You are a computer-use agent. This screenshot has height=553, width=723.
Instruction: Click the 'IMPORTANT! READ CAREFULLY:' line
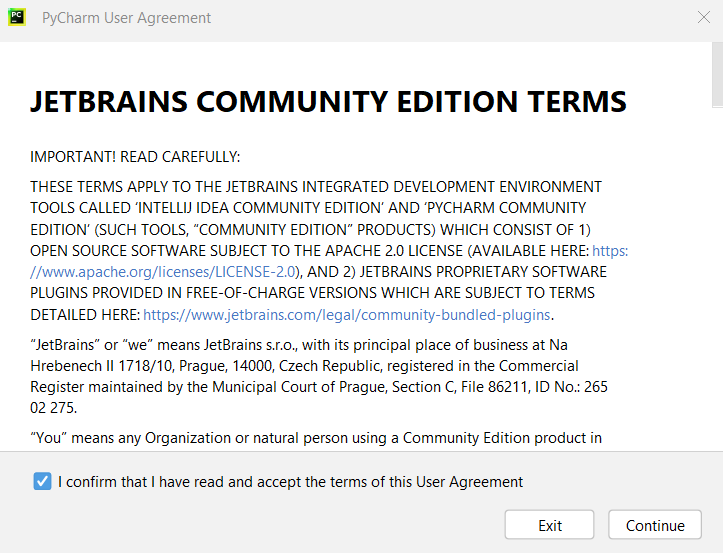coord(135,157)
